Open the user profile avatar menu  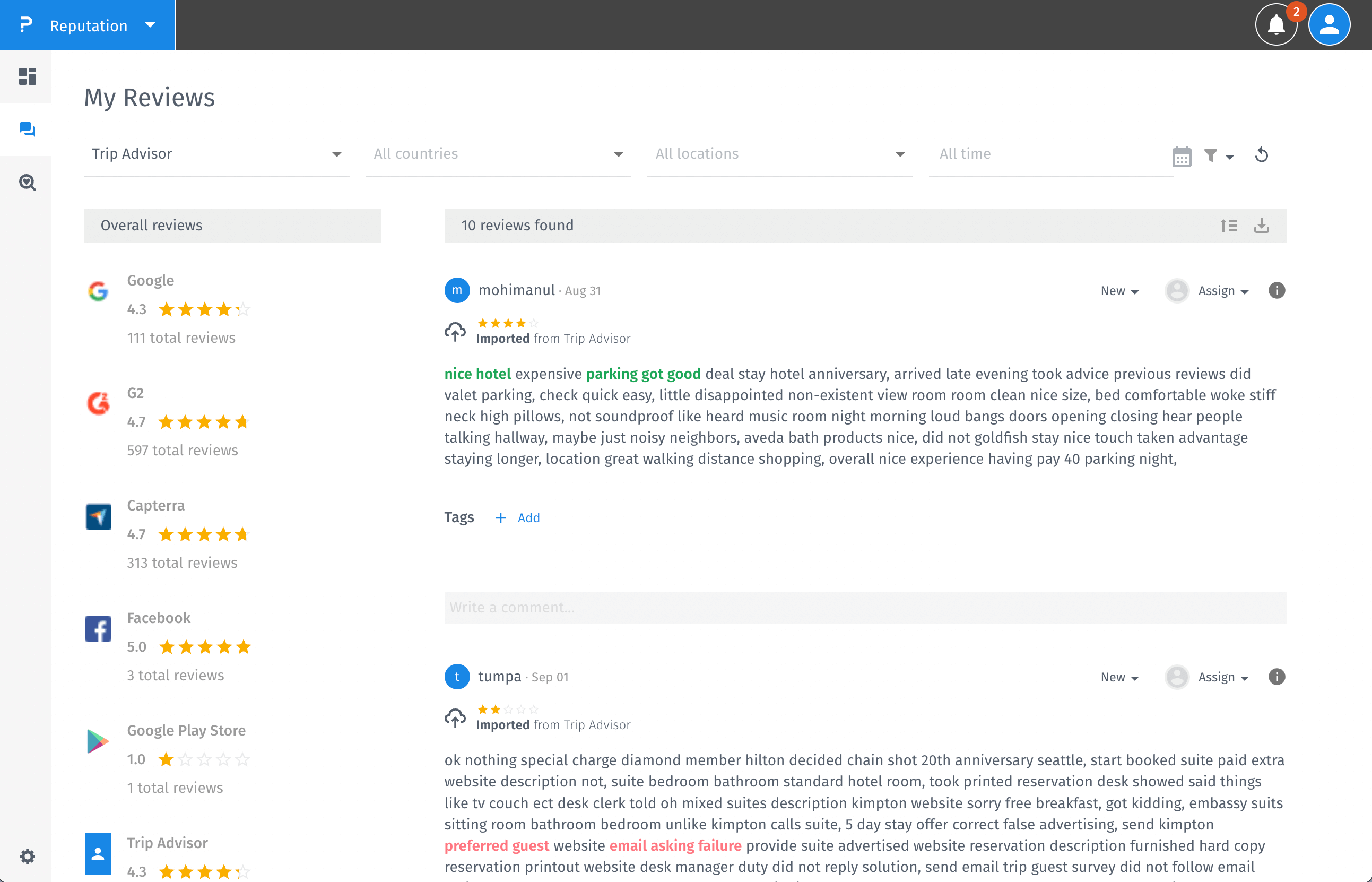(1328, 25)
